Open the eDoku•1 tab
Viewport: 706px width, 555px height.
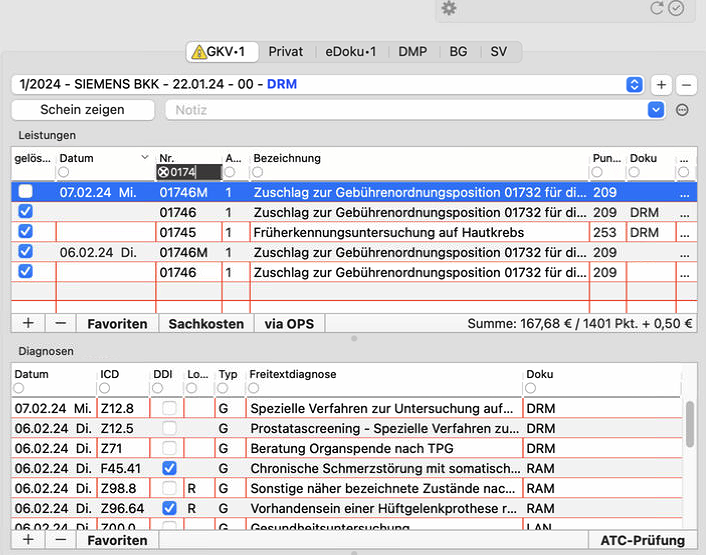click(x=350, y=52)
